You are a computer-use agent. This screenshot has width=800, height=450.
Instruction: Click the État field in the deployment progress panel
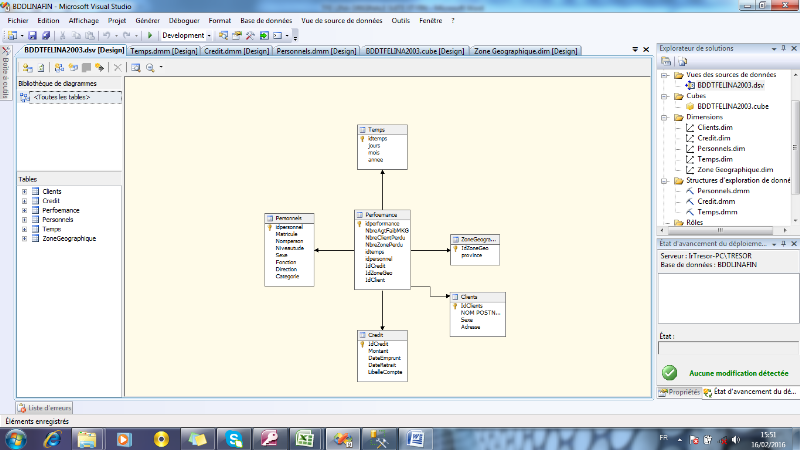coord(728,348)
